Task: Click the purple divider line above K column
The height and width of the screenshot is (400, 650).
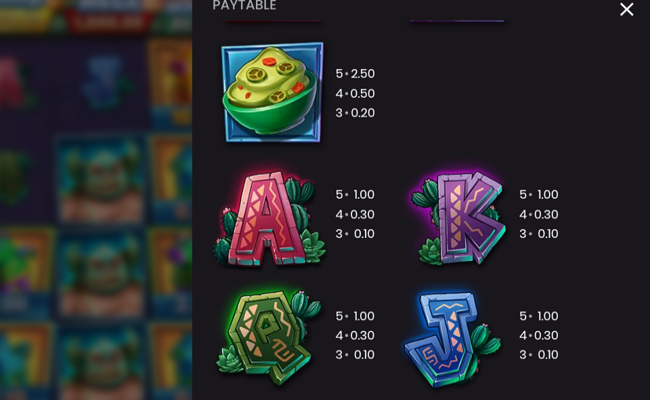Action: [x=457, y=21]
